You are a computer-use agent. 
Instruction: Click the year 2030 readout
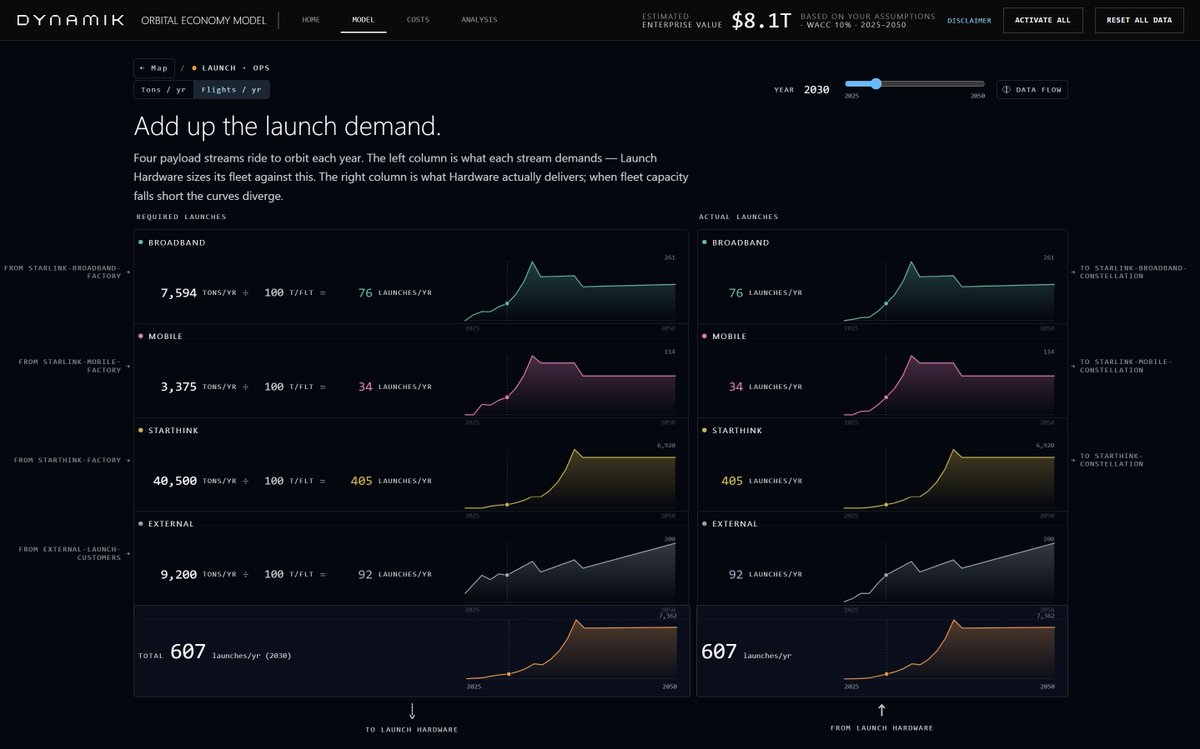point(817,90)
